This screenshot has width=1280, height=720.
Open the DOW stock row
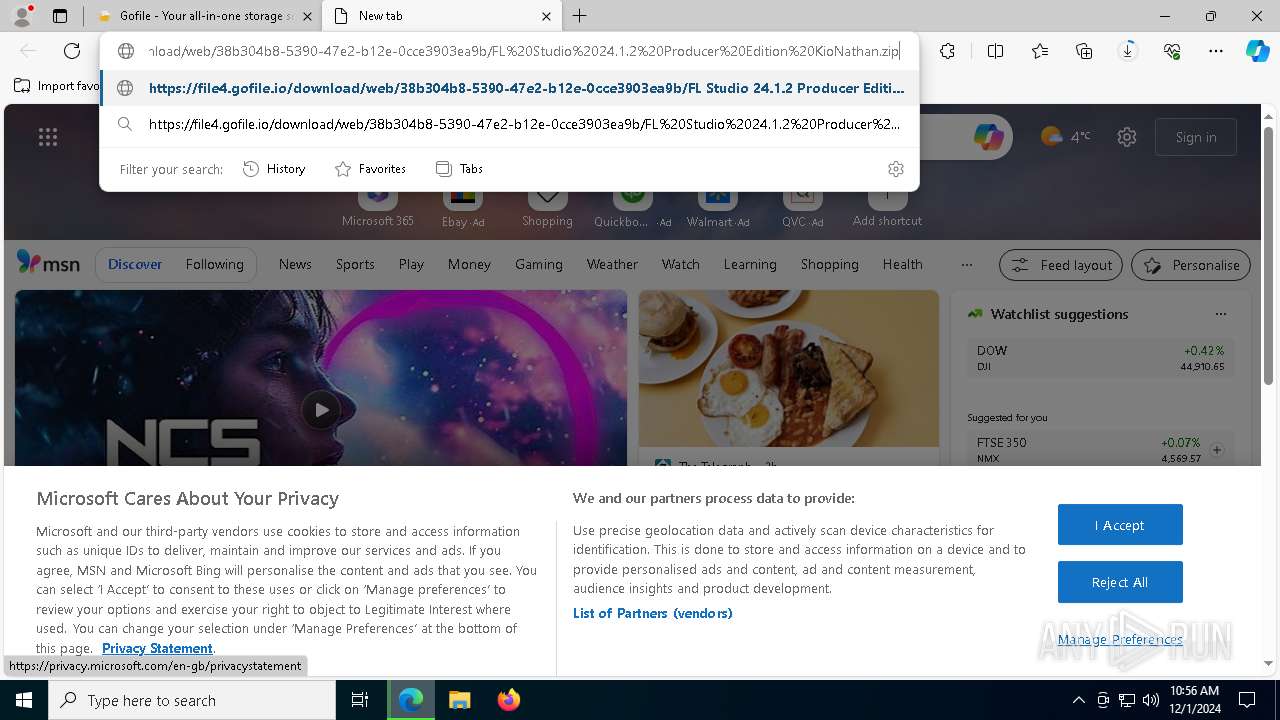(1100, 358)
